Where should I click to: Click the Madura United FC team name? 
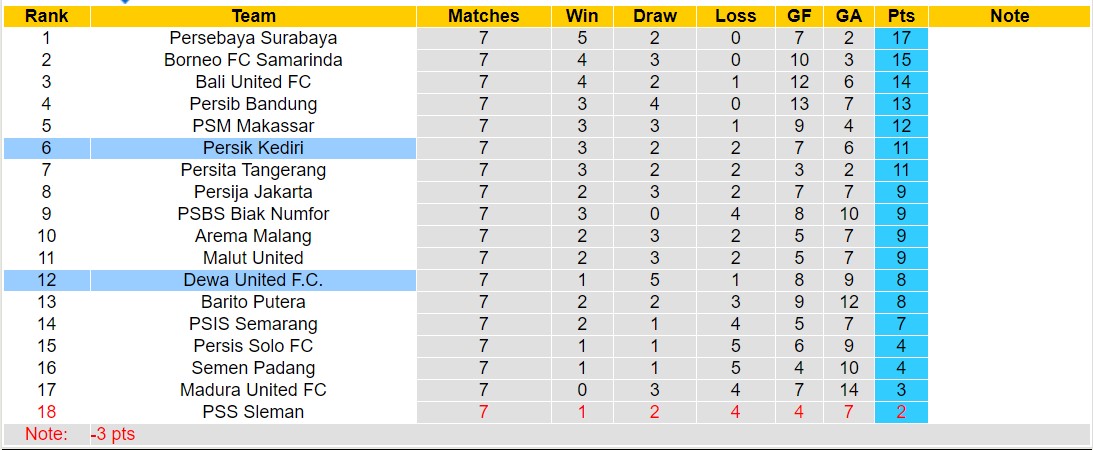(253, 390)
